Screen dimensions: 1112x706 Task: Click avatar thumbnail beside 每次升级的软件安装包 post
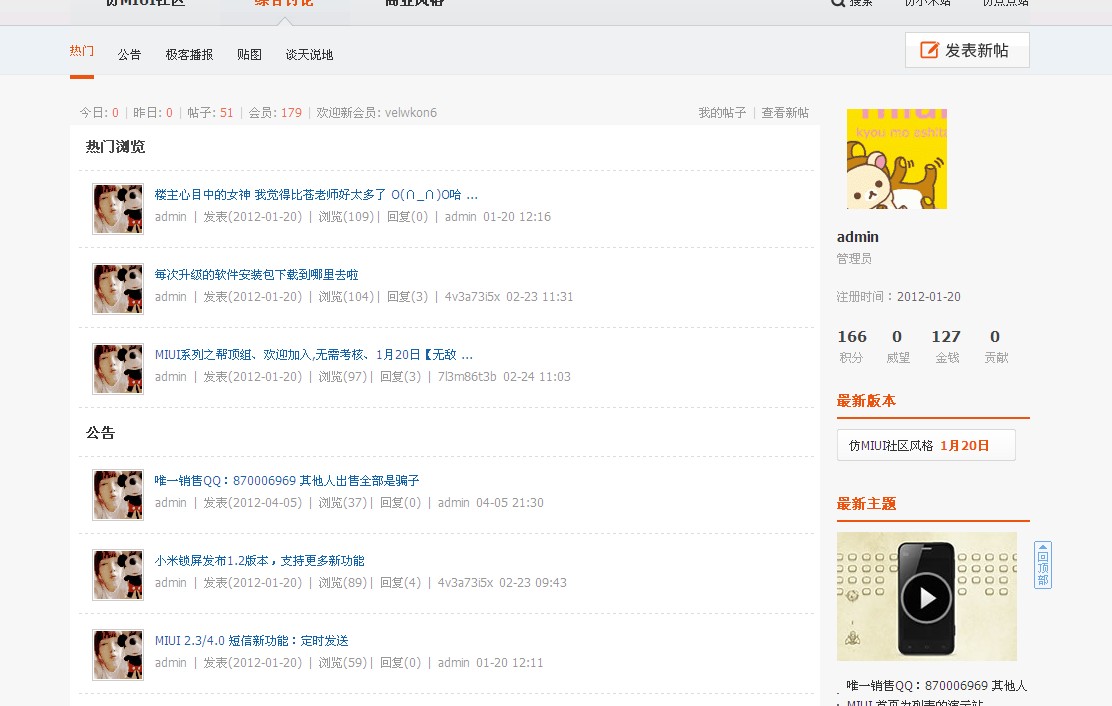[x=118, y=289]
